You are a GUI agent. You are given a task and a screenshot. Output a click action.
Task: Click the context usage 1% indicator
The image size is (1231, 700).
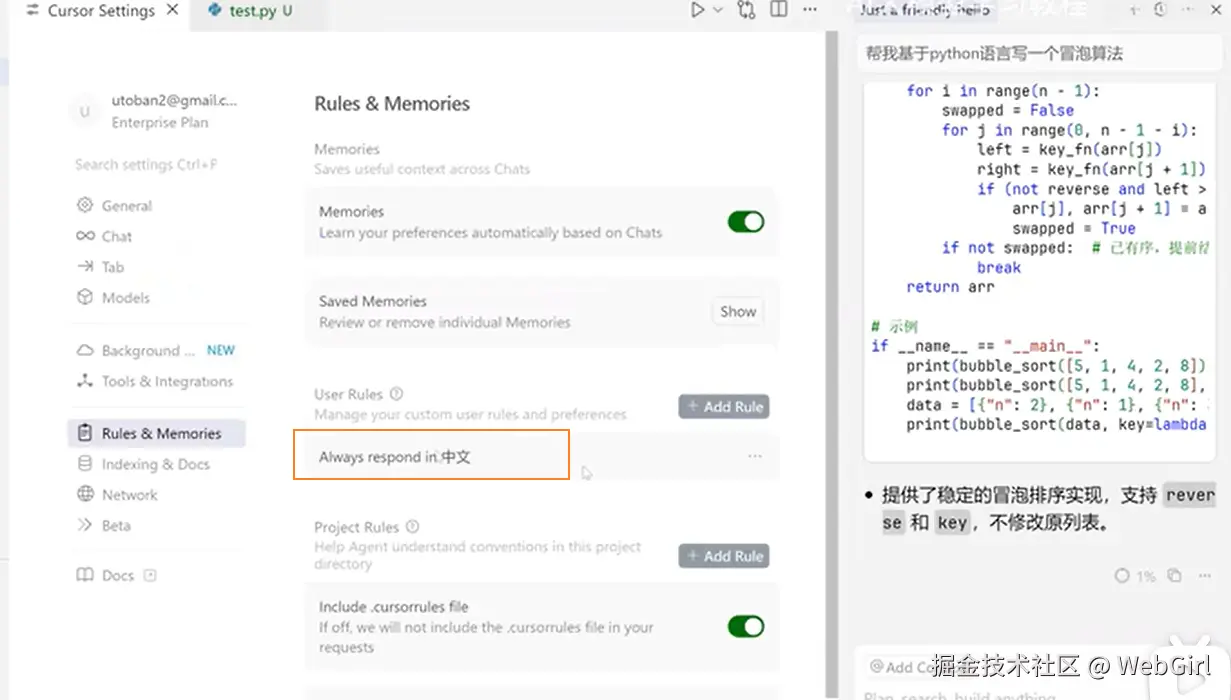pyautogui.click(x=1135, y=576)
